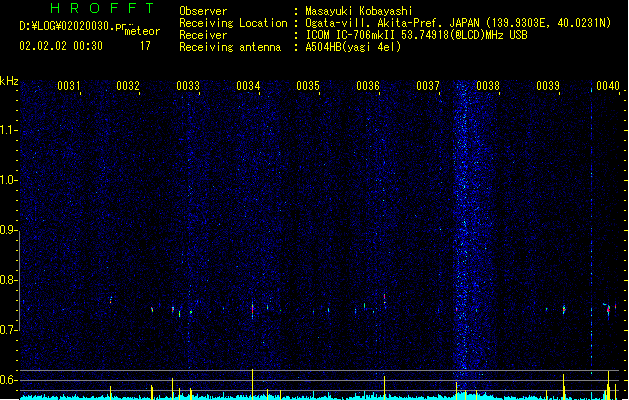
Task: Click the 0035 time marker
Action: tap(308, 86)
